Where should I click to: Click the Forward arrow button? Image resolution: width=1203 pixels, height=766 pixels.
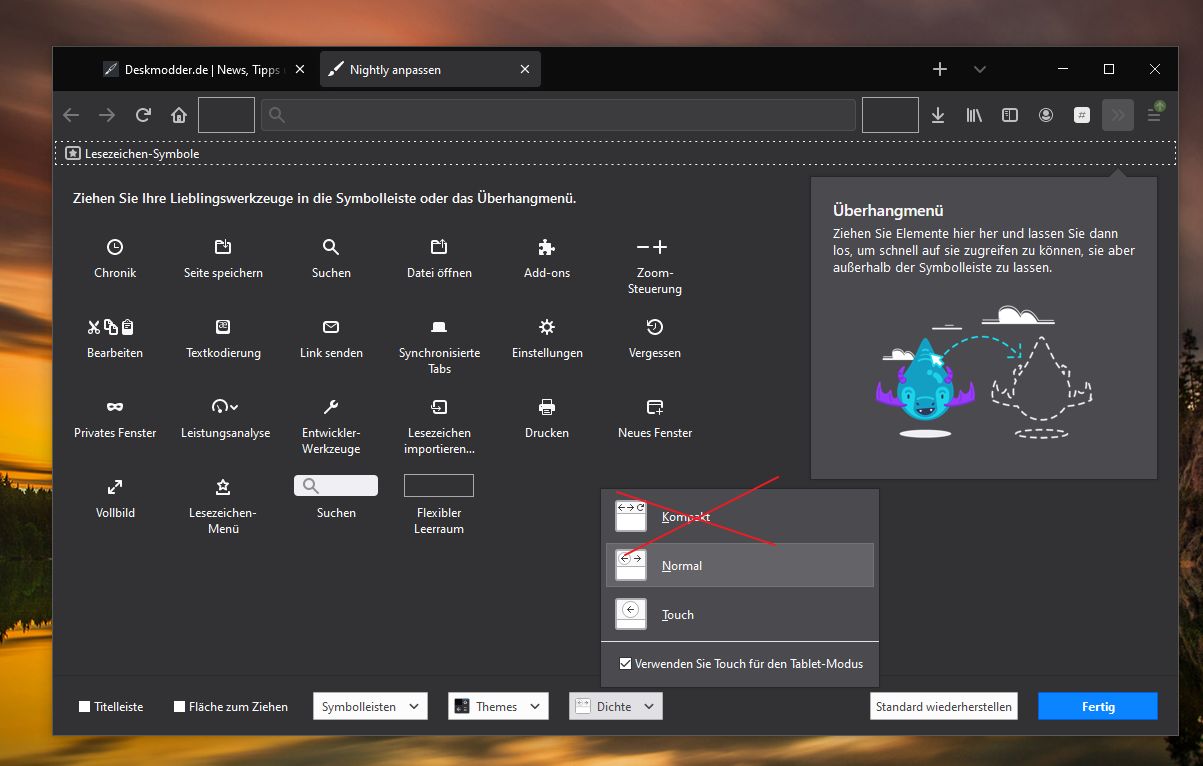coord(107,115)
